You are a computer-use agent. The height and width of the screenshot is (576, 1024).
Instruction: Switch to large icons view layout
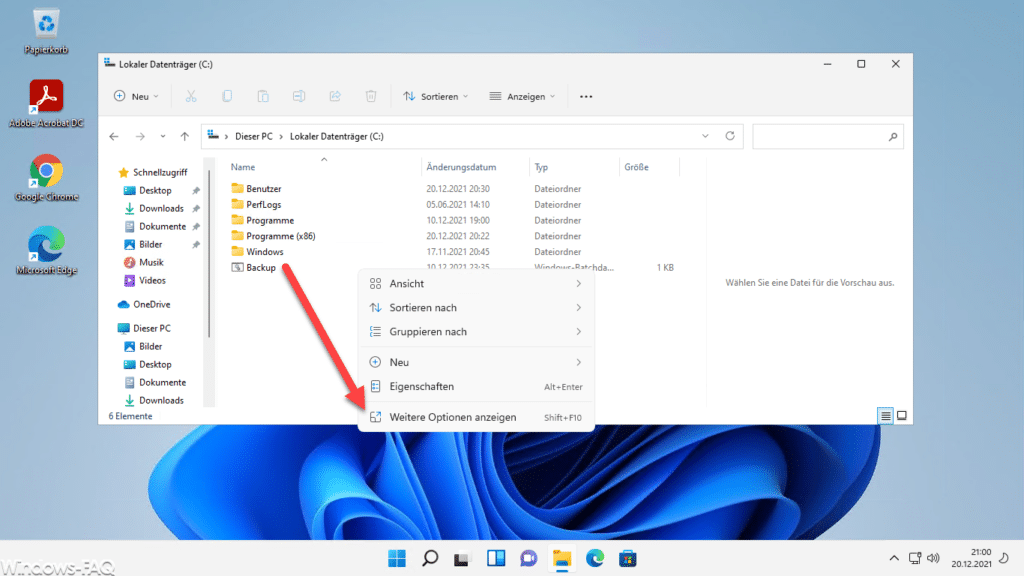tap(902, 416)
